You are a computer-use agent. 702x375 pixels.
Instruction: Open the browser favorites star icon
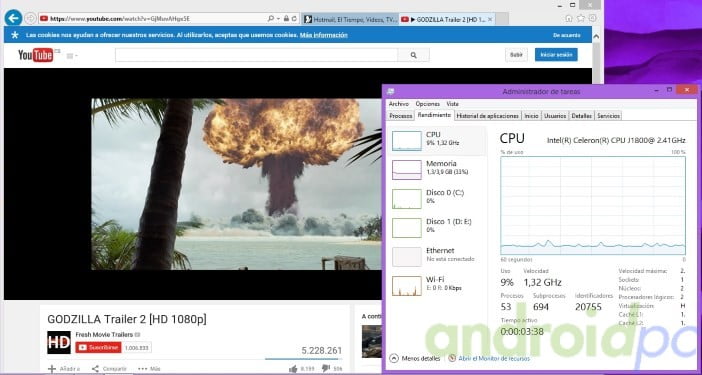tap(581, 18)
